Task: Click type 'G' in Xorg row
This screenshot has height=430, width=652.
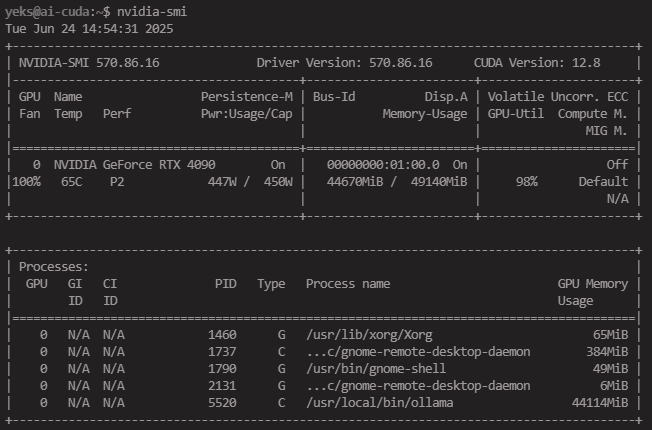Action: (282, 335)
